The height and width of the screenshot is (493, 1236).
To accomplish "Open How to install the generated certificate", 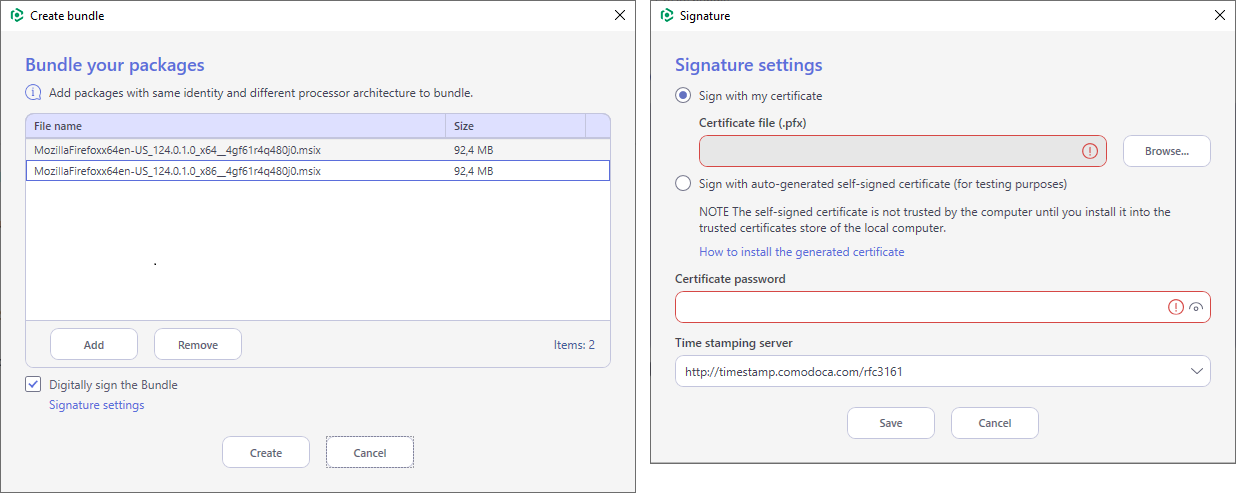I will coord(802,252).
